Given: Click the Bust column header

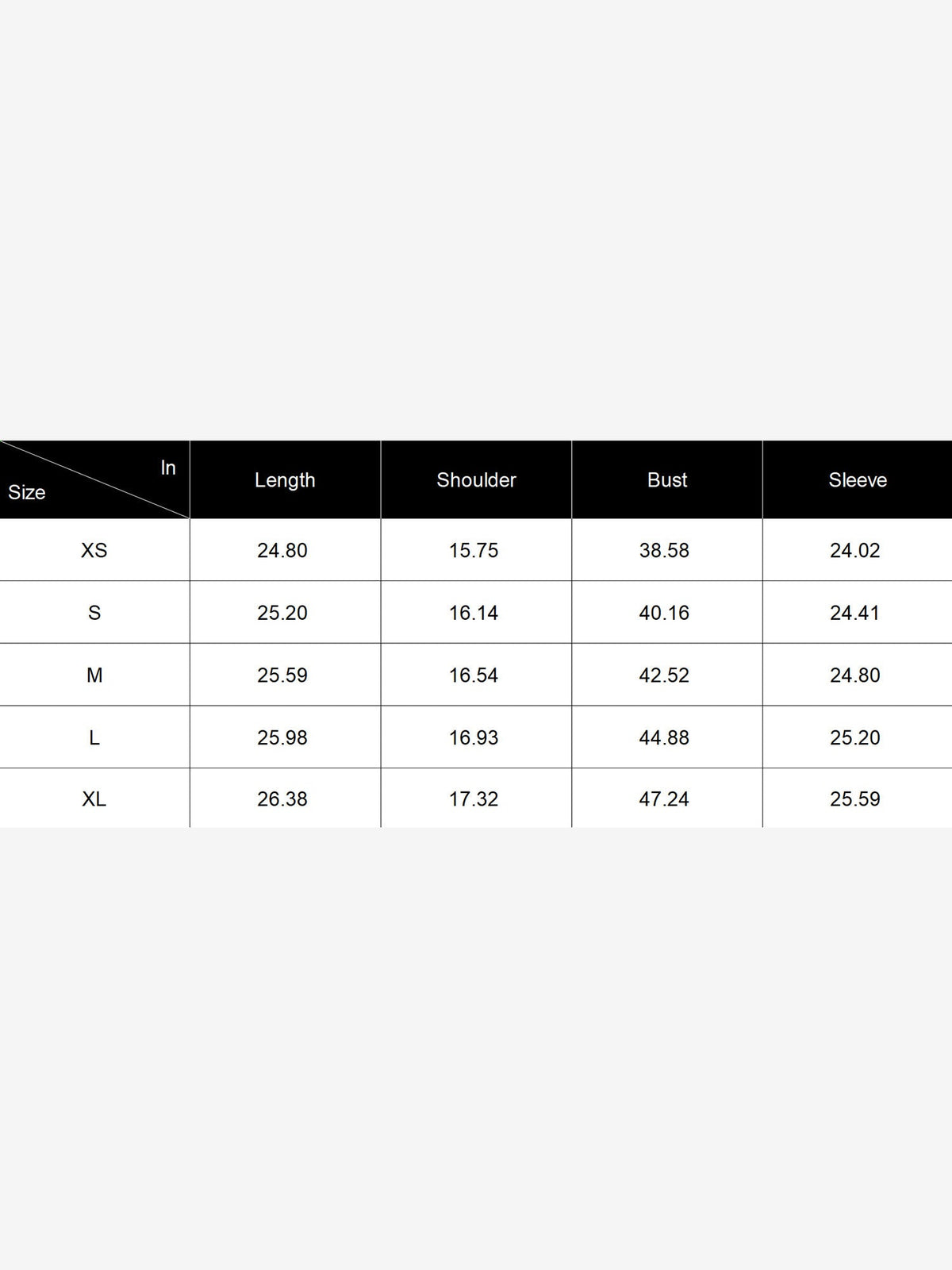Looking at the screenshot, I should click(x=667, y=480).
